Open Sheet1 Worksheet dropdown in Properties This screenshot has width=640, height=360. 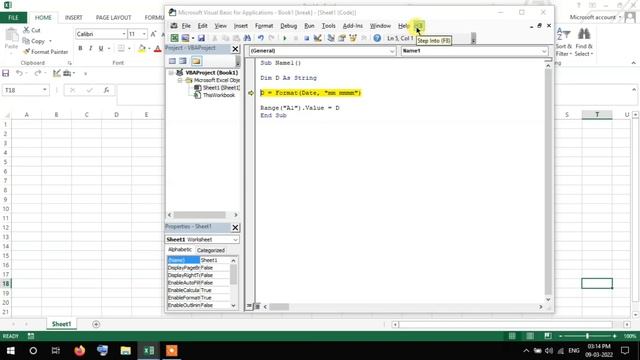[x=235, y=240]
